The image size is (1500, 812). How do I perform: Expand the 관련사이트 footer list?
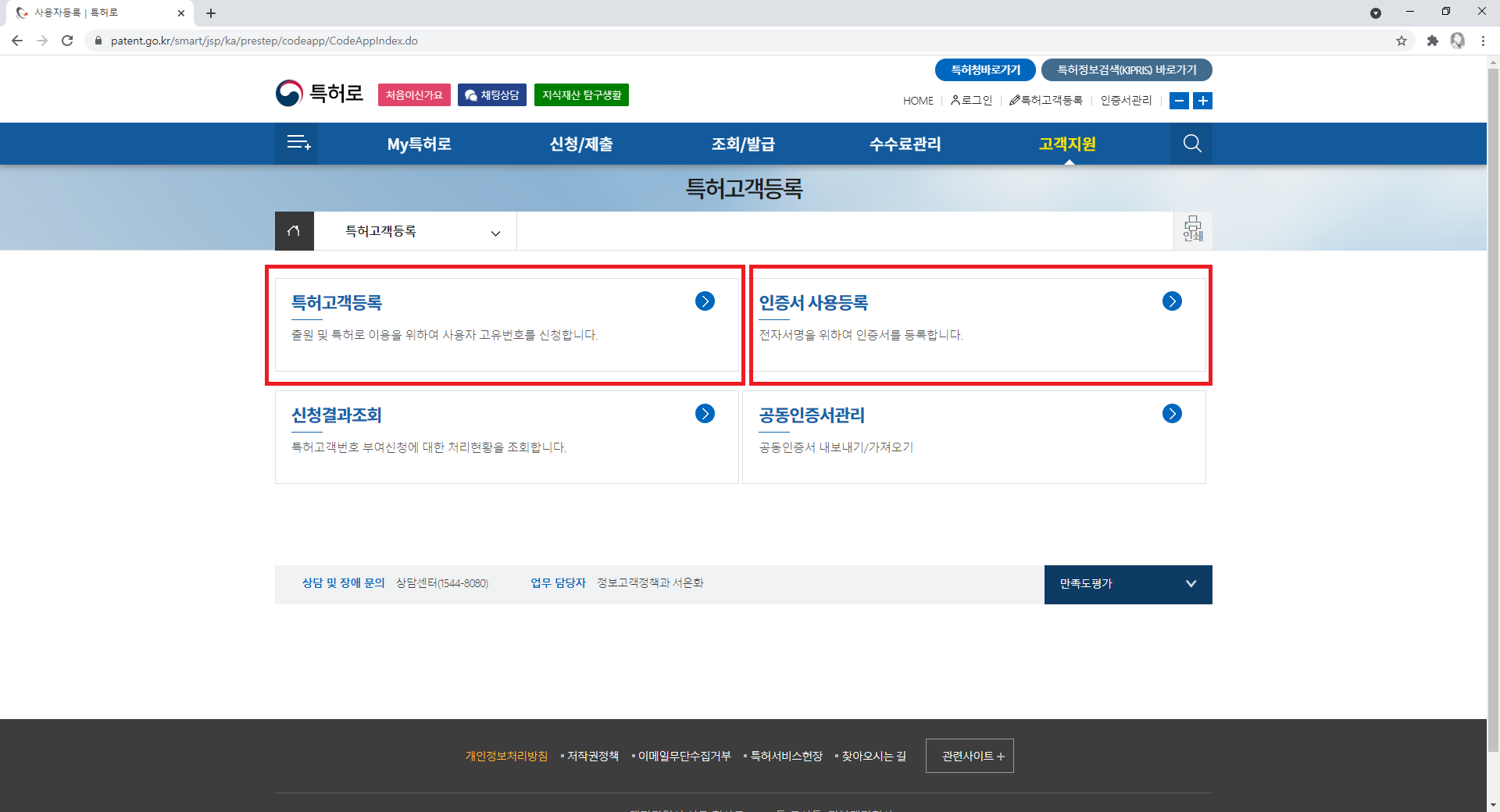(969, 756)
